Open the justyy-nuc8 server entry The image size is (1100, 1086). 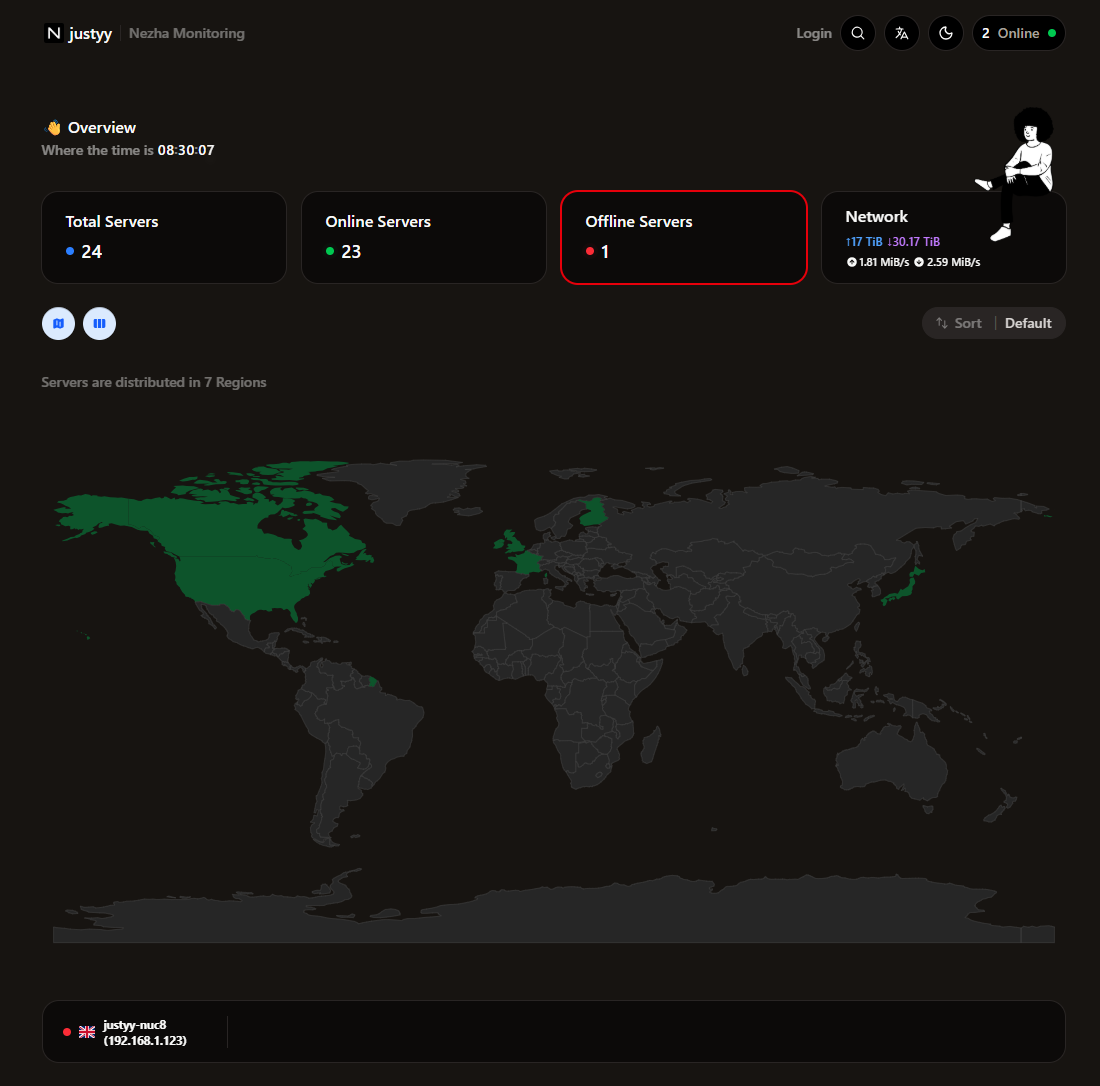click(x=554, y=1031)
